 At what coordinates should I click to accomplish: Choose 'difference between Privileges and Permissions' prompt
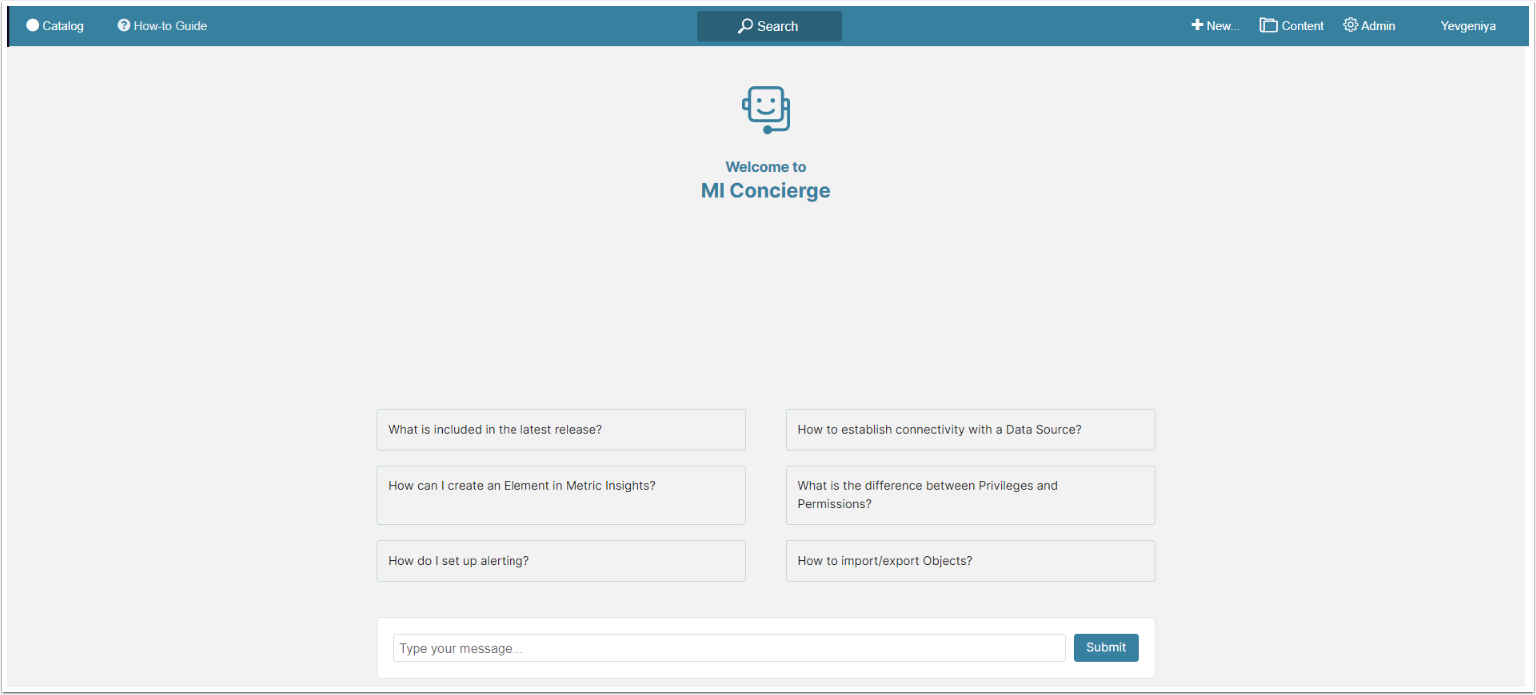point(970,495)
